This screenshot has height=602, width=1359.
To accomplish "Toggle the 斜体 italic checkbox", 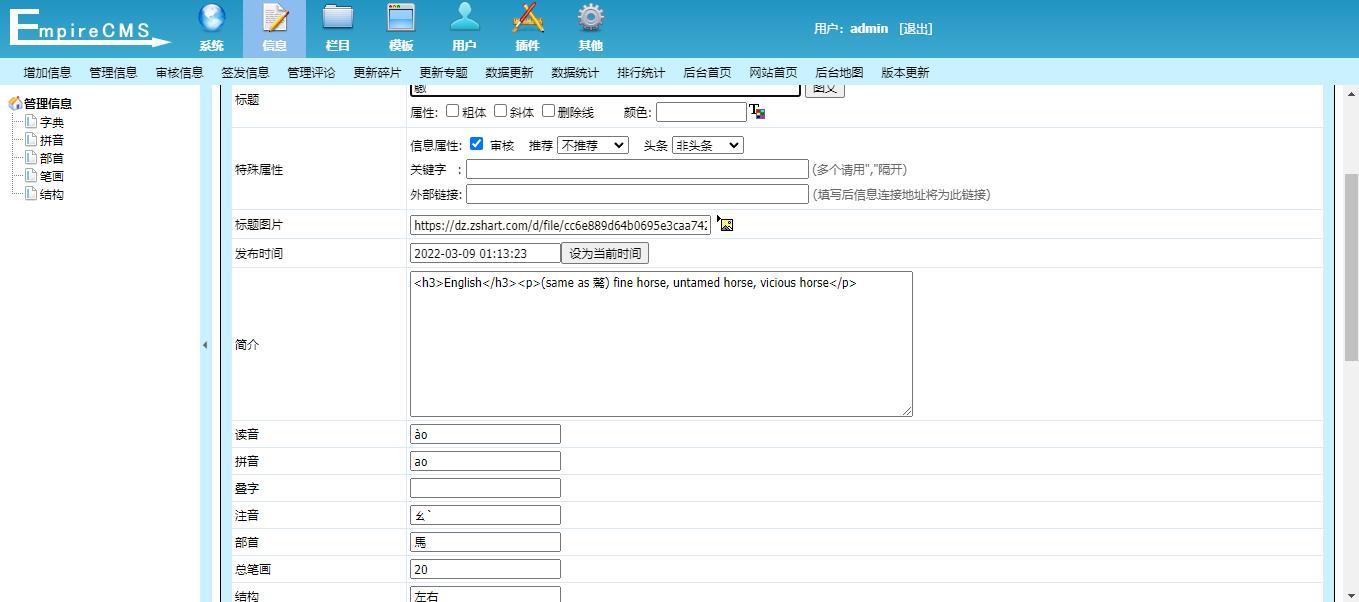I will pos(500,111).
